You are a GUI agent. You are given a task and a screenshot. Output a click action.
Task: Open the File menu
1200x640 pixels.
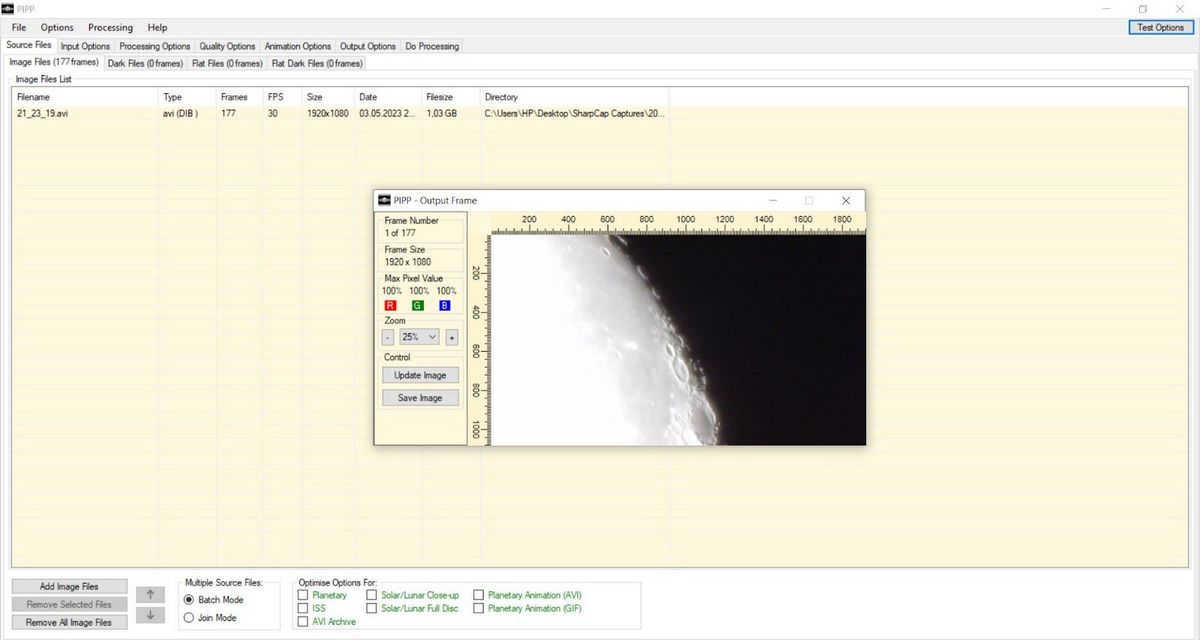[x=19, y=27]
